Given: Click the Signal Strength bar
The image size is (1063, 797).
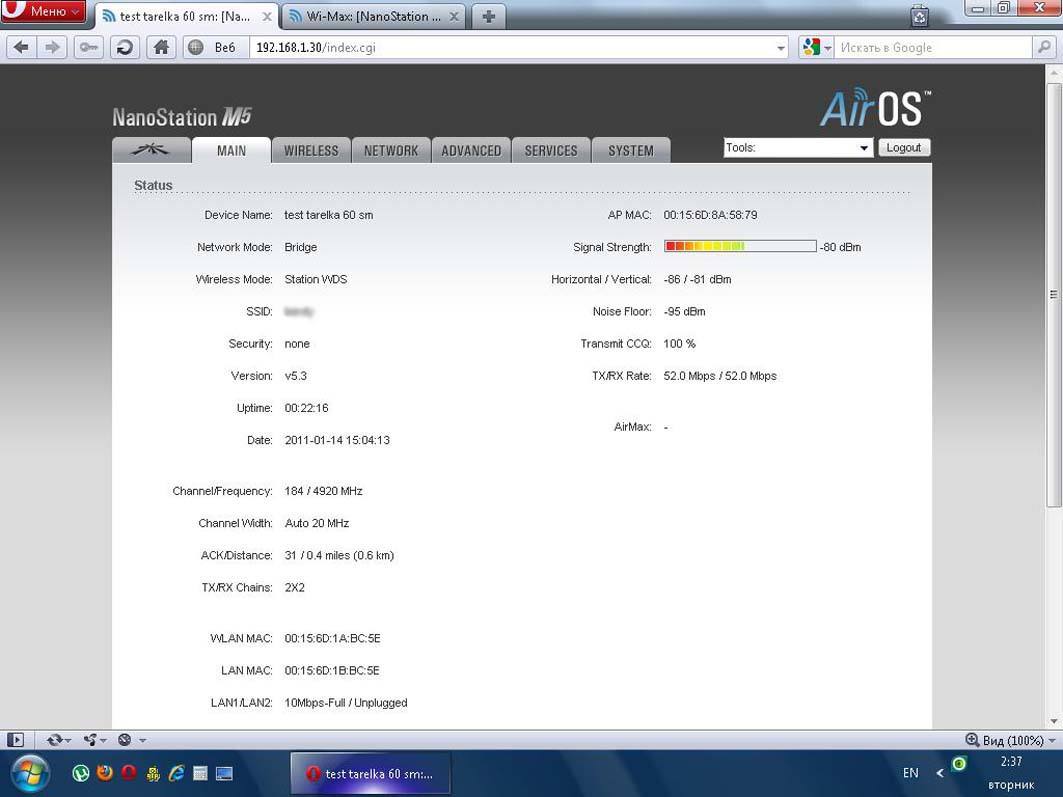Looking at the screenshot, I should (740, 246).
